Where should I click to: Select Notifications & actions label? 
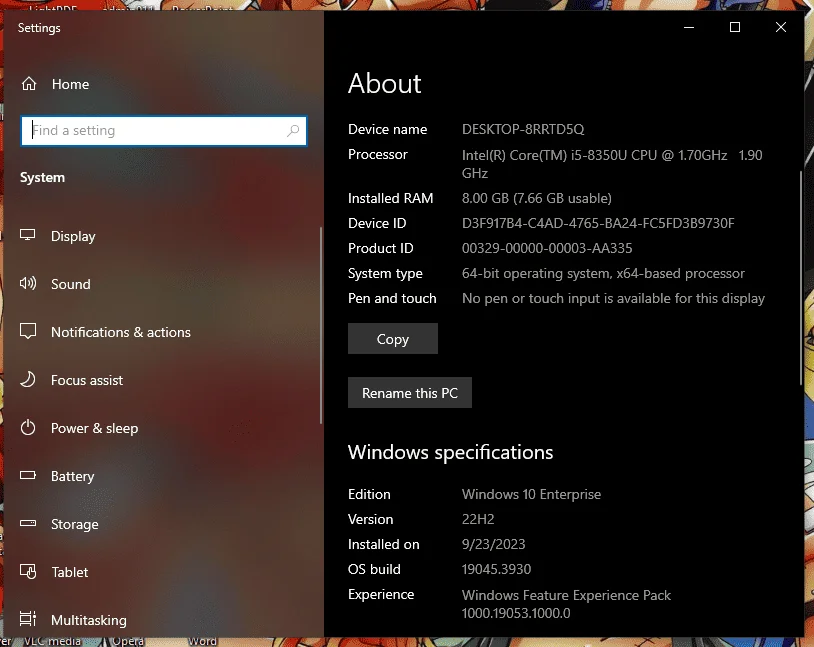(121, 332)
